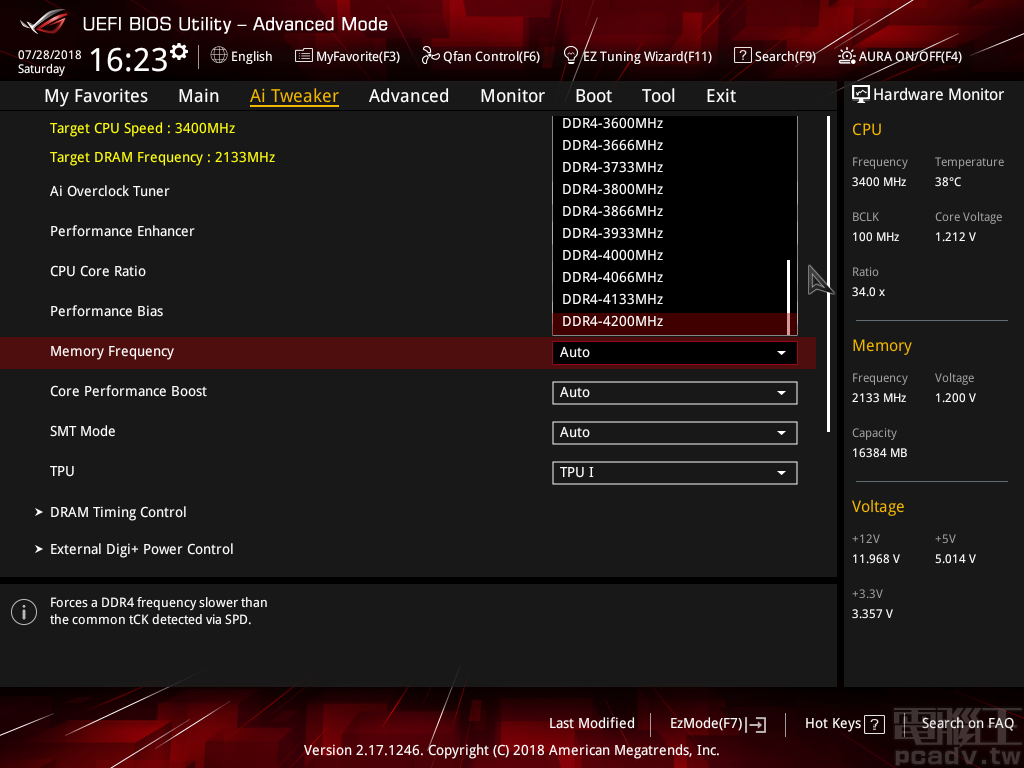Image resolution: width=1024 pixels, height=768 pixels.
Task: Open the SMT Mode dropdown
Action: coord(674,433)
